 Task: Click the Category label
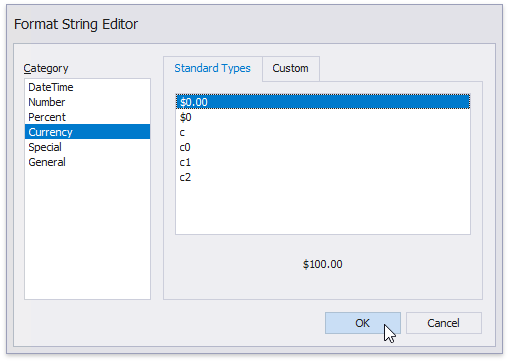(x=46, y=68)
